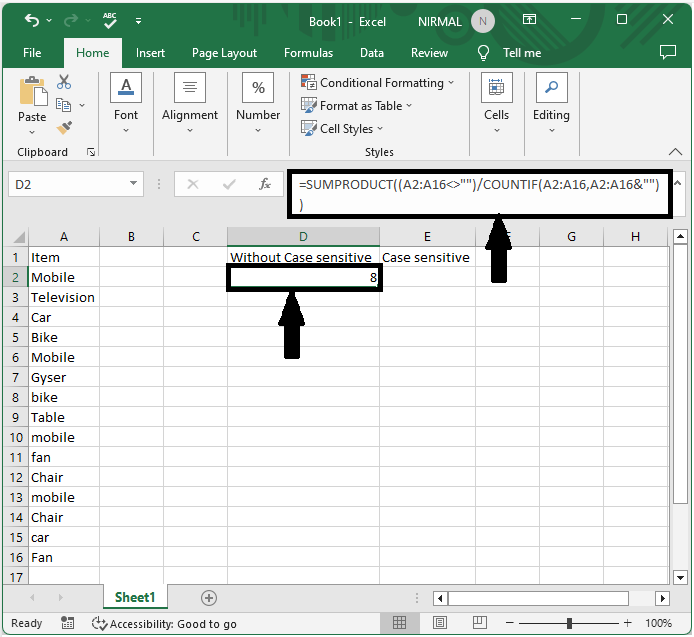Click the Select All corner triangle
The height and width of the screenshot is (637, 694).
point(19,237)
